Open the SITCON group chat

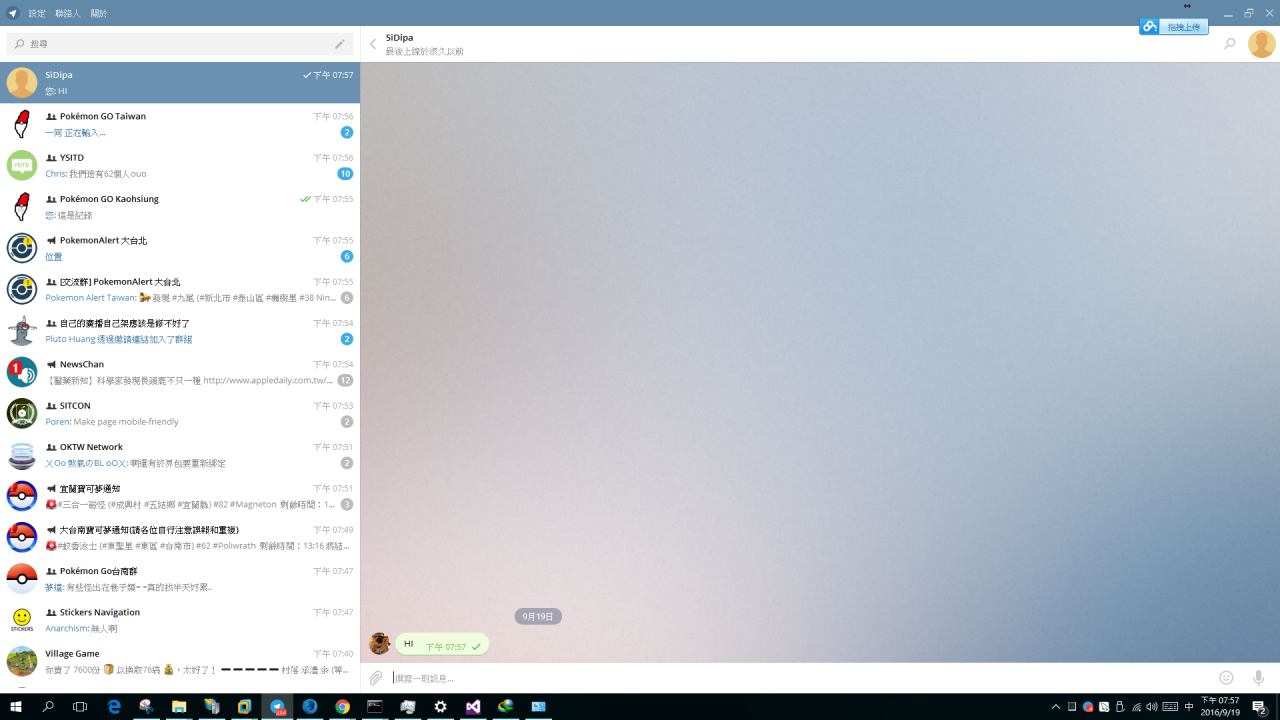pyautogui.click(x=180, y=413)
